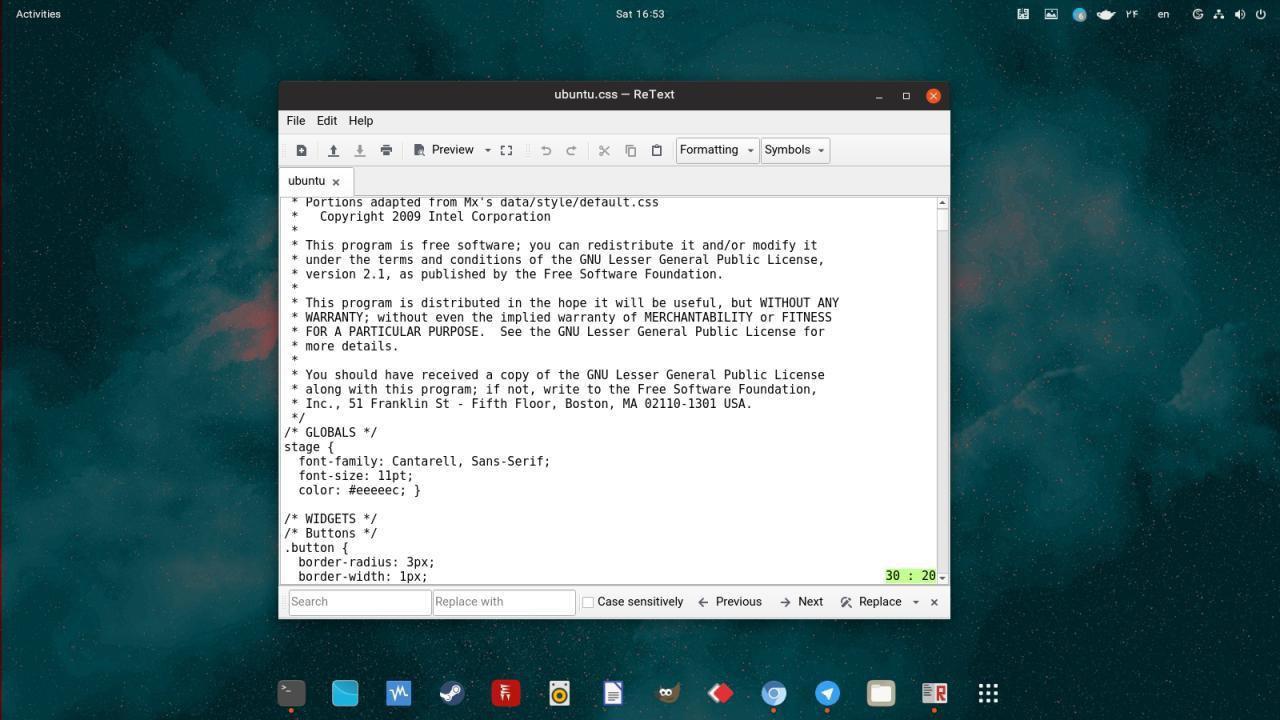Toggle fullscreen mode icon
The width and height of the screenshot is (1280, 720).
click(x=506, y=150)
